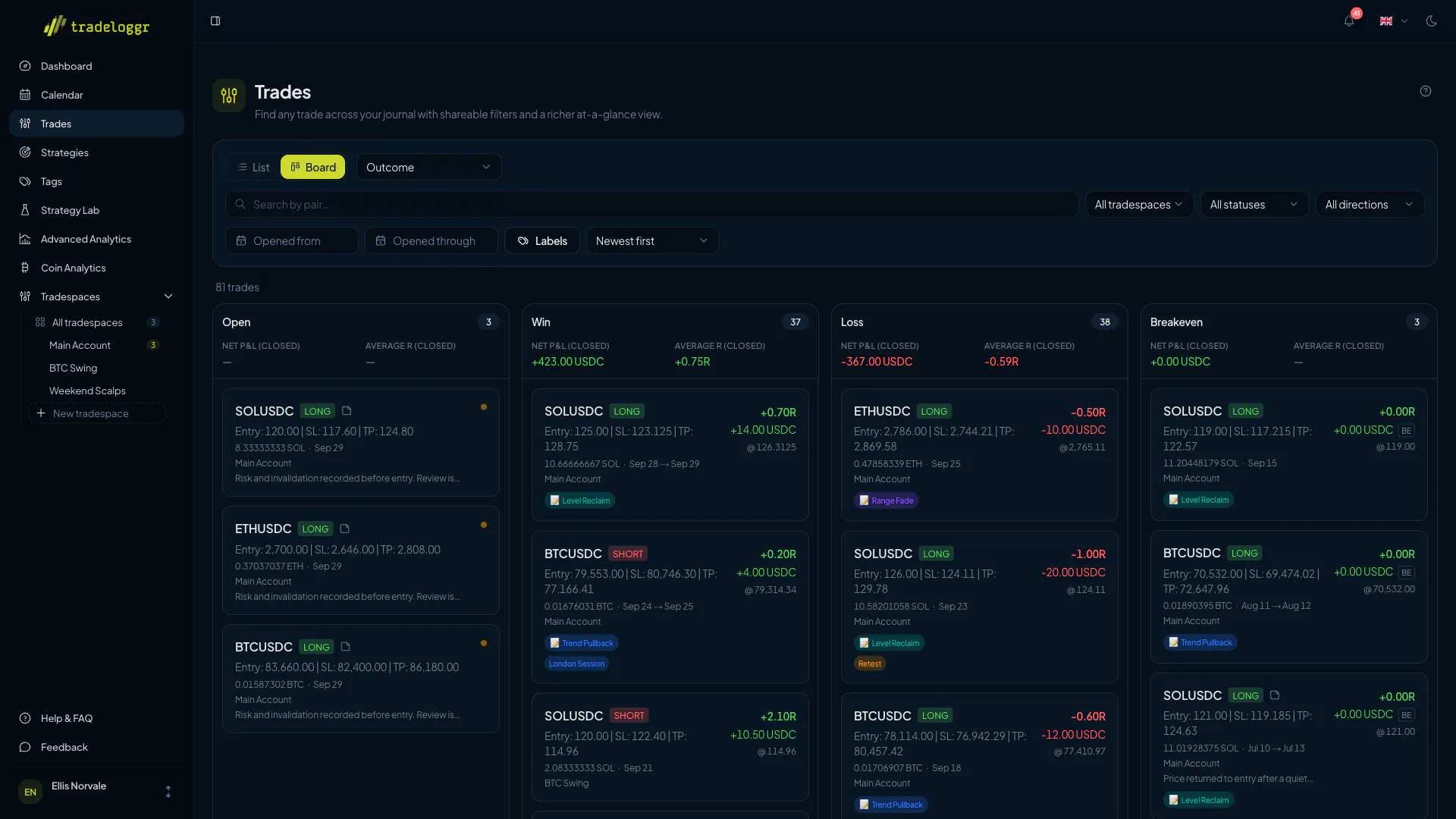Switch to dark mode moon icon
1456x819 pixels.
point(1431,20)
